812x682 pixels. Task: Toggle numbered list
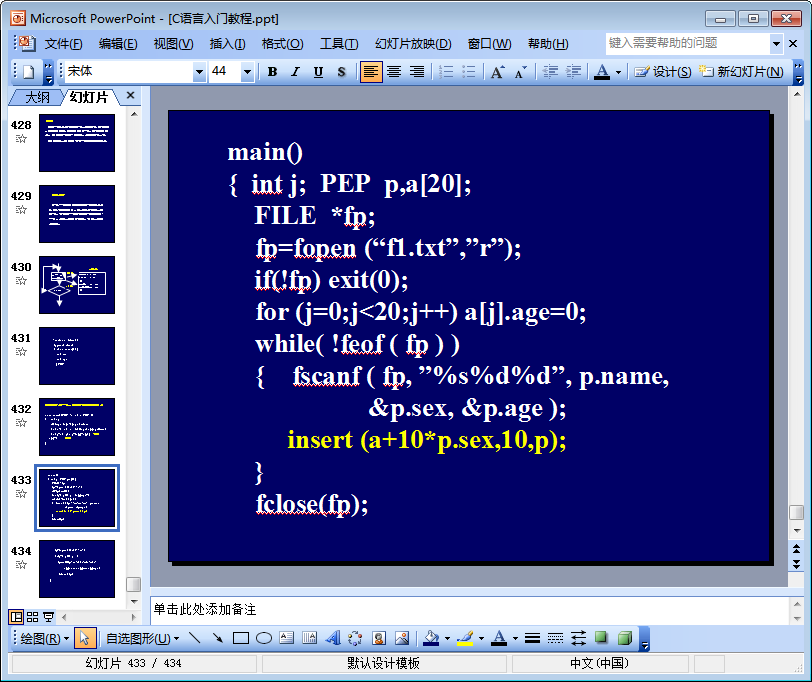[x=446, y=72]
